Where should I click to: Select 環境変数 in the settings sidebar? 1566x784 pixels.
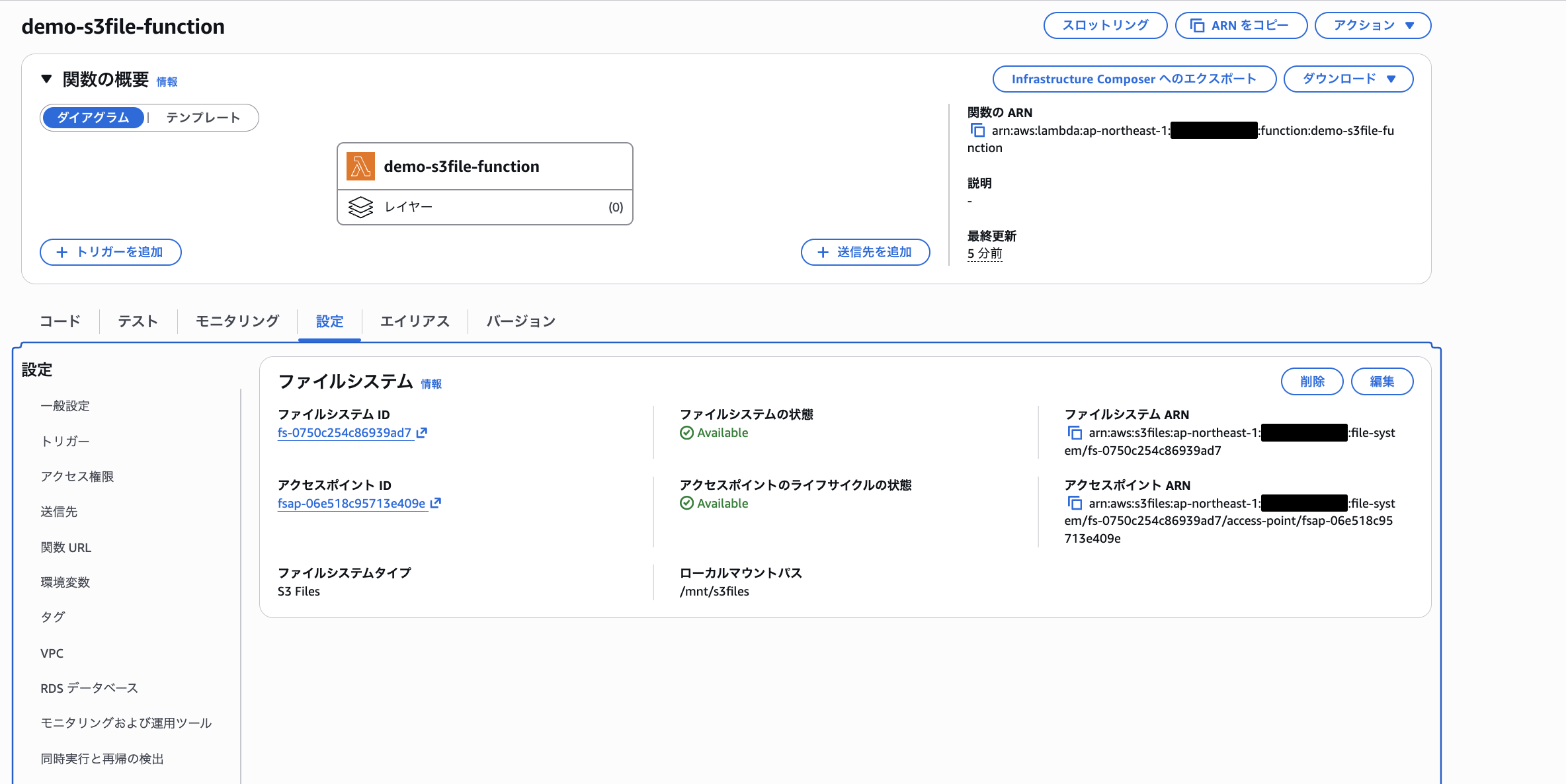point(64,582)
